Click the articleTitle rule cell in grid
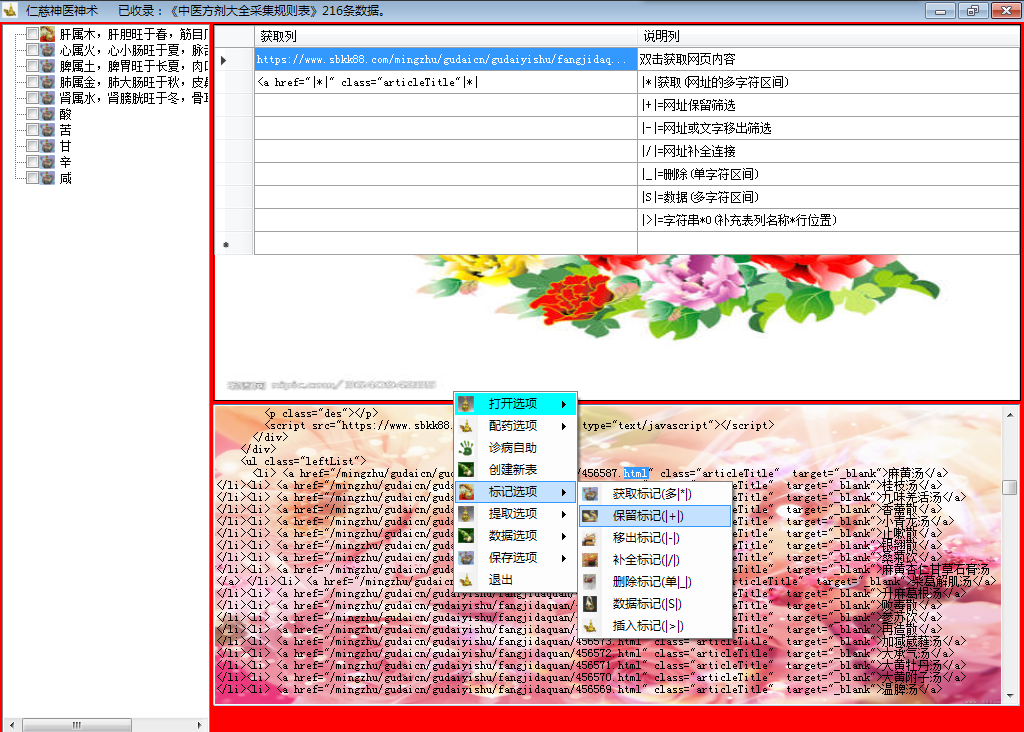The width and height of the screenshot is (1024, 732). (446, 82)
